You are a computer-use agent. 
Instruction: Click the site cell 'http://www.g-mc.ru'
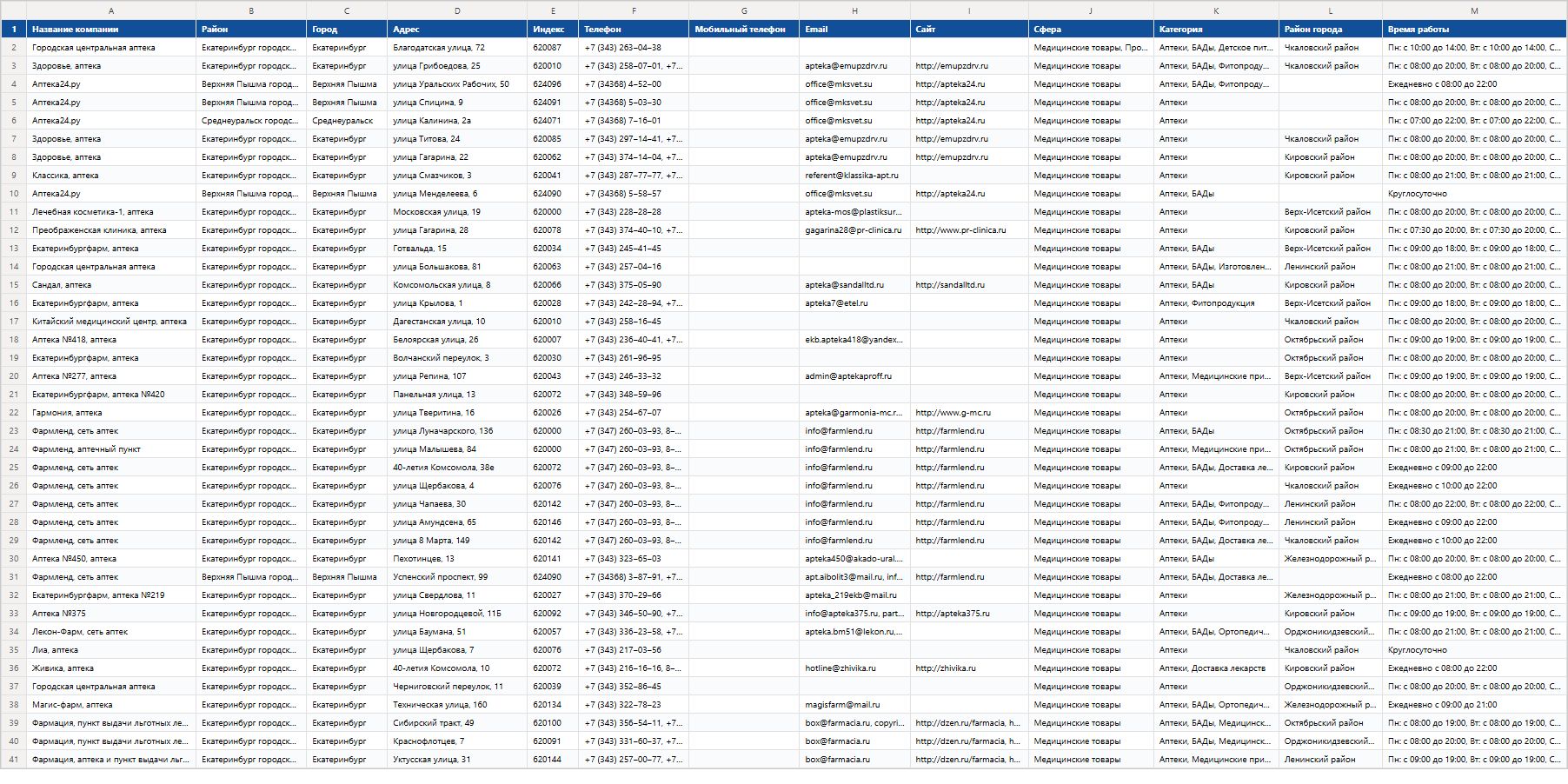click(969, 413)
